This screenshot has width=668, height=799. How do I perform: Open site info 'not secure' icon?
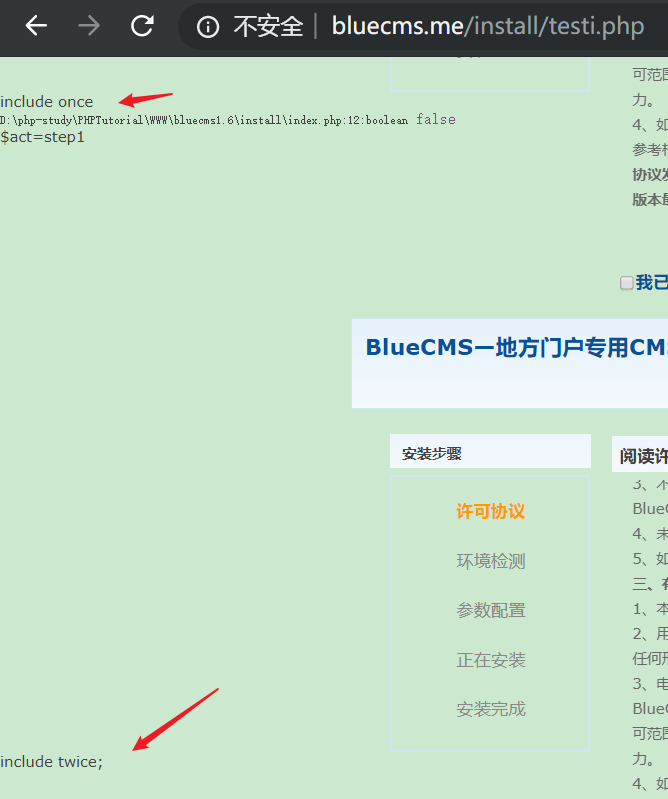pyautogui.click(x=208, y=26)
